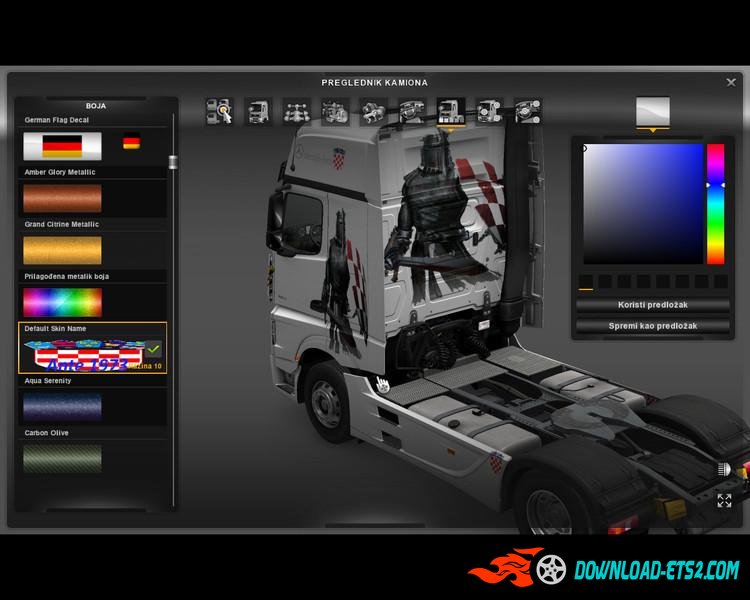Select the highlighted first color preset slot
This screenshot has height=600, width=750.
pyautogui.click(x=586, y=281)
